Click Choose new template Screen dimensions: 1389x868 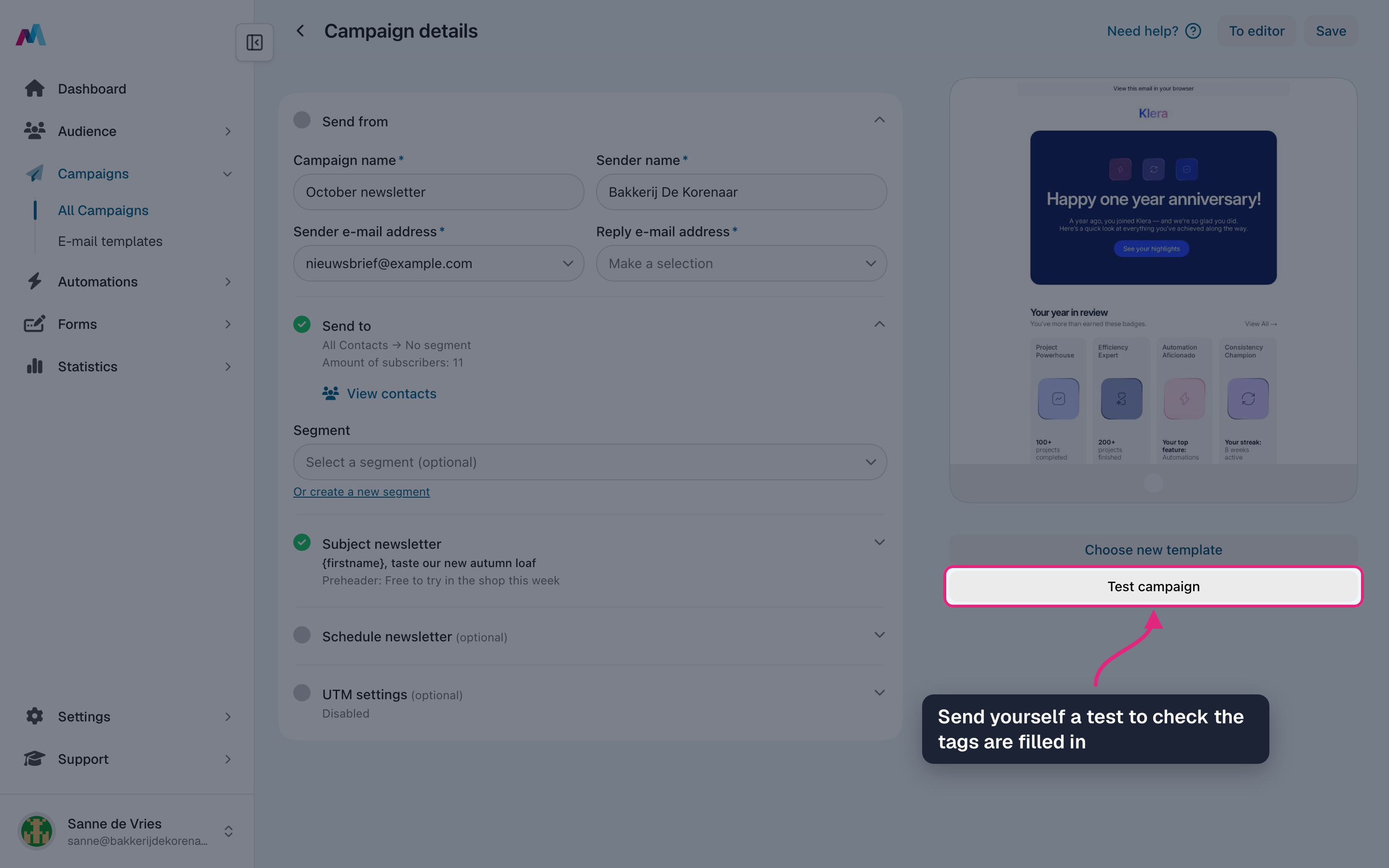[x=1153, y=549]
